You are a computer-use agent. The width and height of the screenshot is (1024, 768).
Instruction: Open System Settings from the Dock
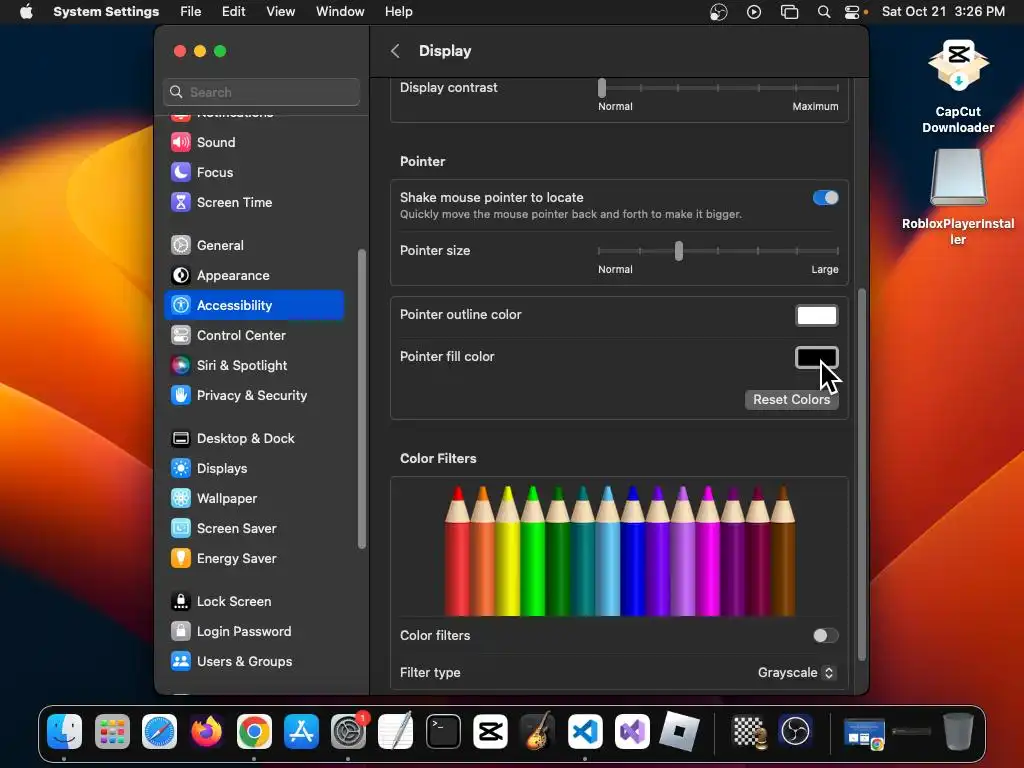(348, 731)
